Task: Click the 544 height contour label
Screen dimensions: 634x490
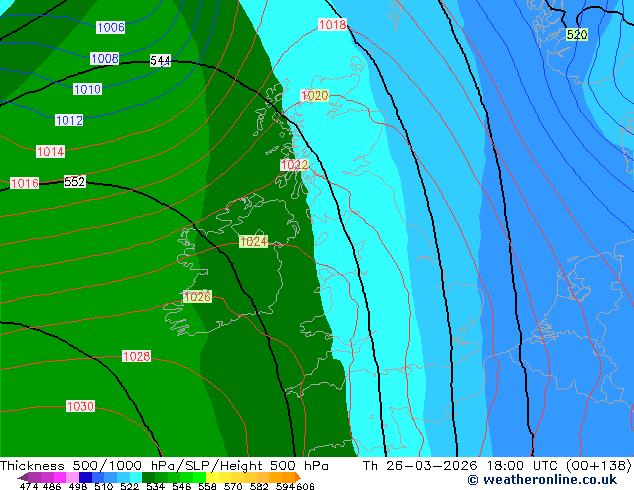Action: pos(160,61)
